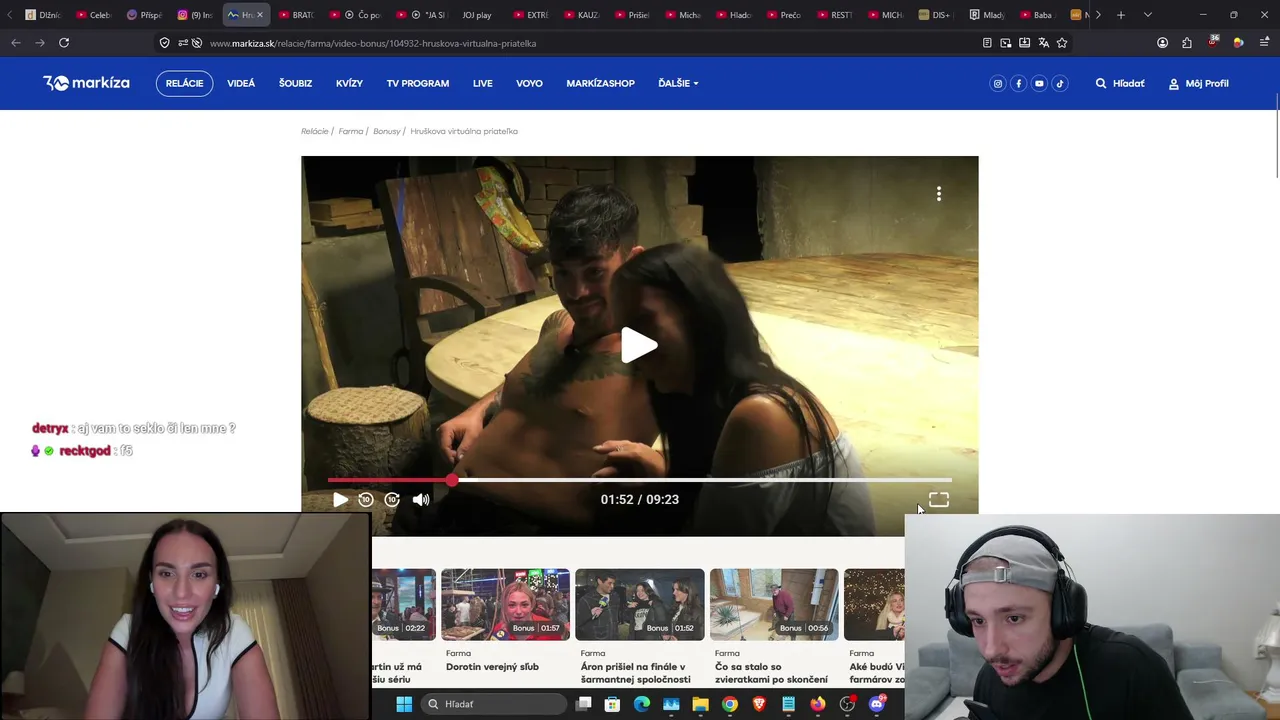The height and width of the screenshot is (720, 1280).
Task: Rewind the video 10 seconds
Action: click(x=366, y=499)
